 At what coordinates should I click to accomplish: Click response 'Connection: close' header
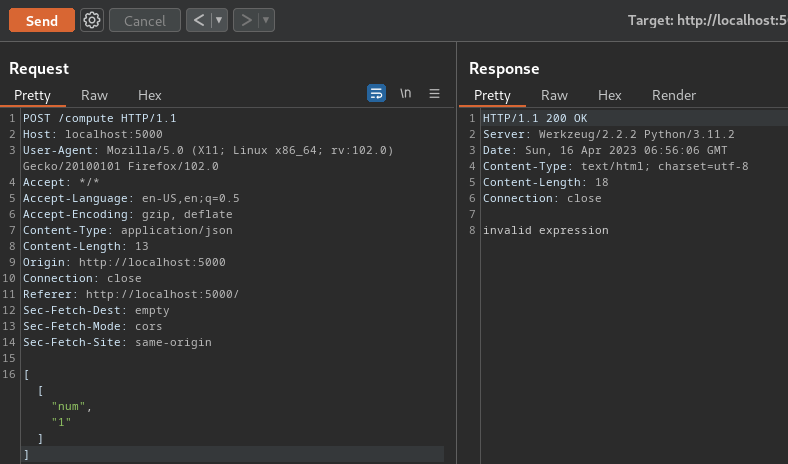coord(542,198)
